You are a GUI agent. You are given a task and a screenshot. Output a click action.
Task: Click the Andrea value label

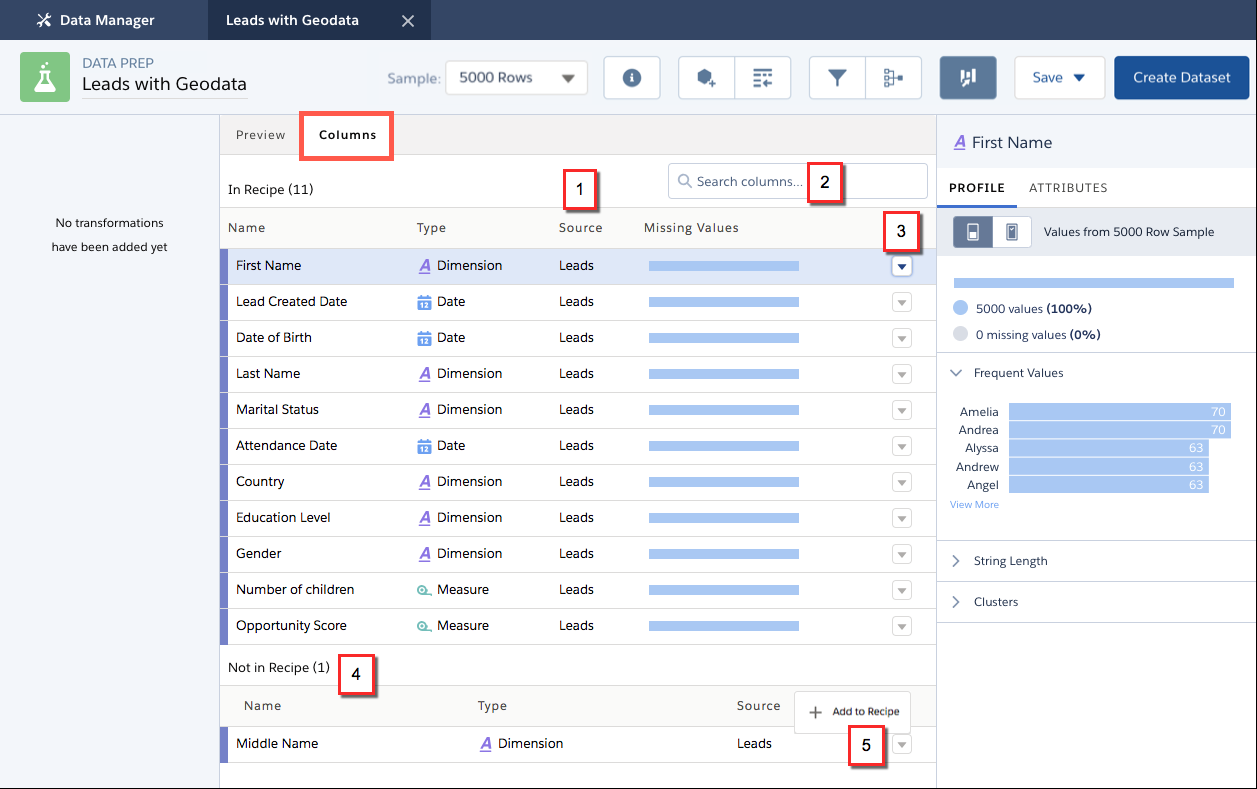pos(978,430)
